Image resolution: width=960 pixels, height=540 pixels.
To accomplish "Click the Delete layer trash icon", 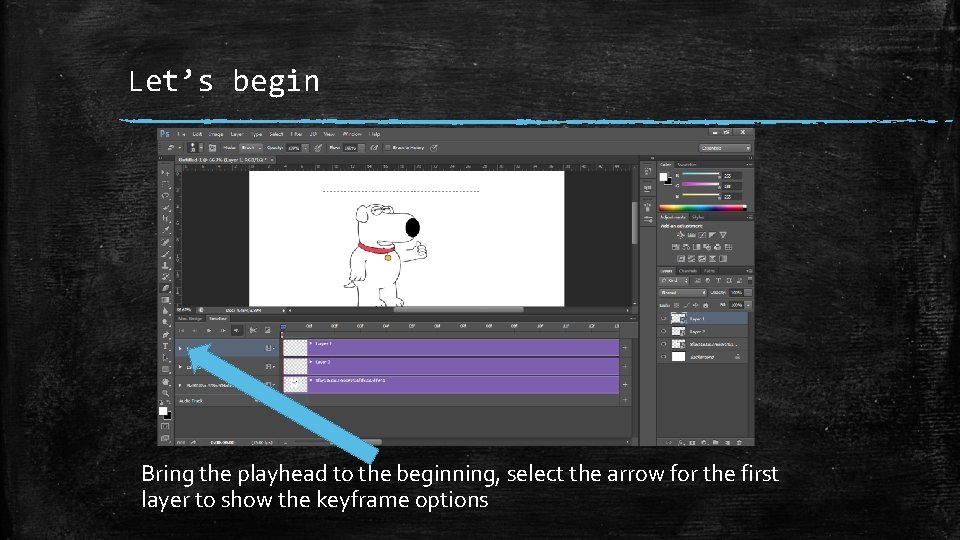I will [739, 442].
